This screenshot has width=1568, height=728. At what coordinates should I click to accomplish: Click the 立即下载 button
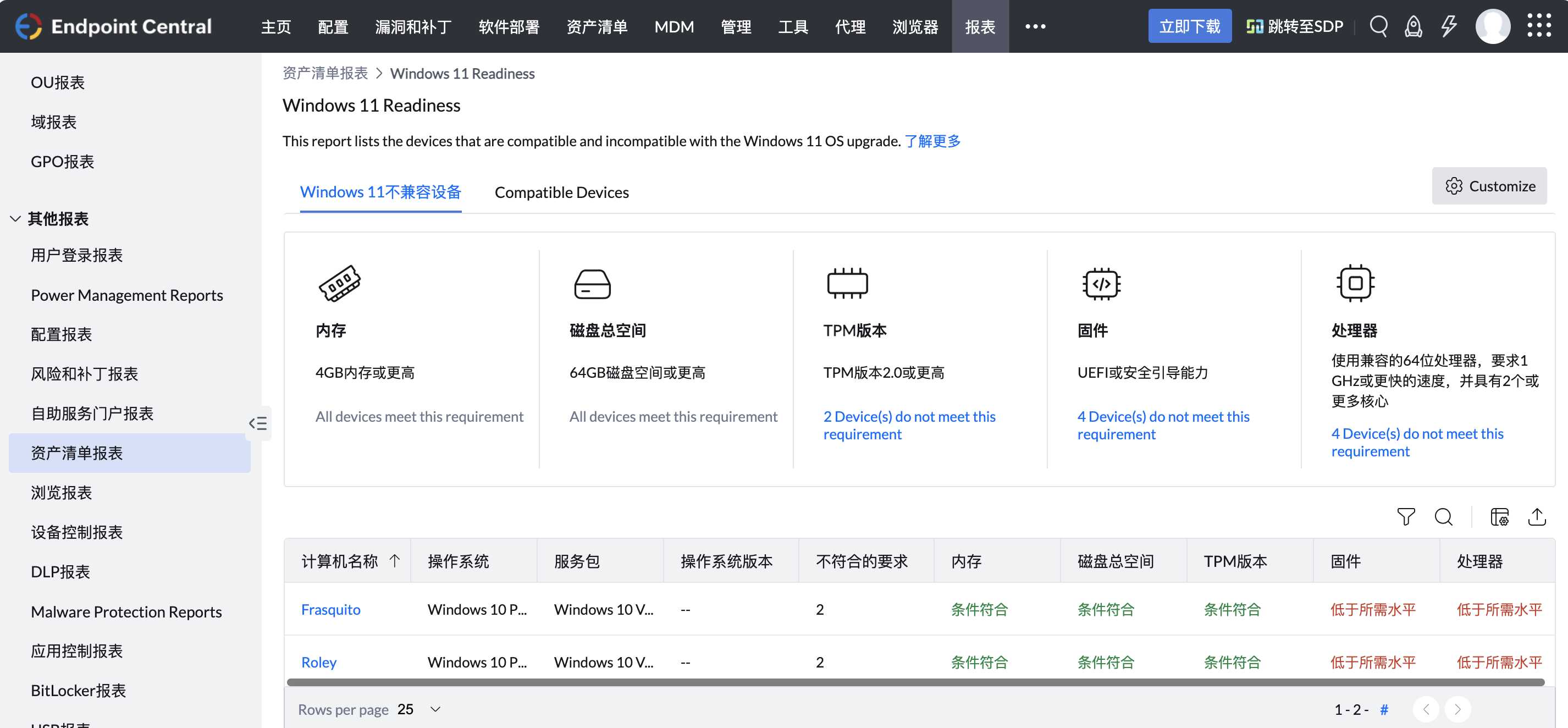point(1189,25)
